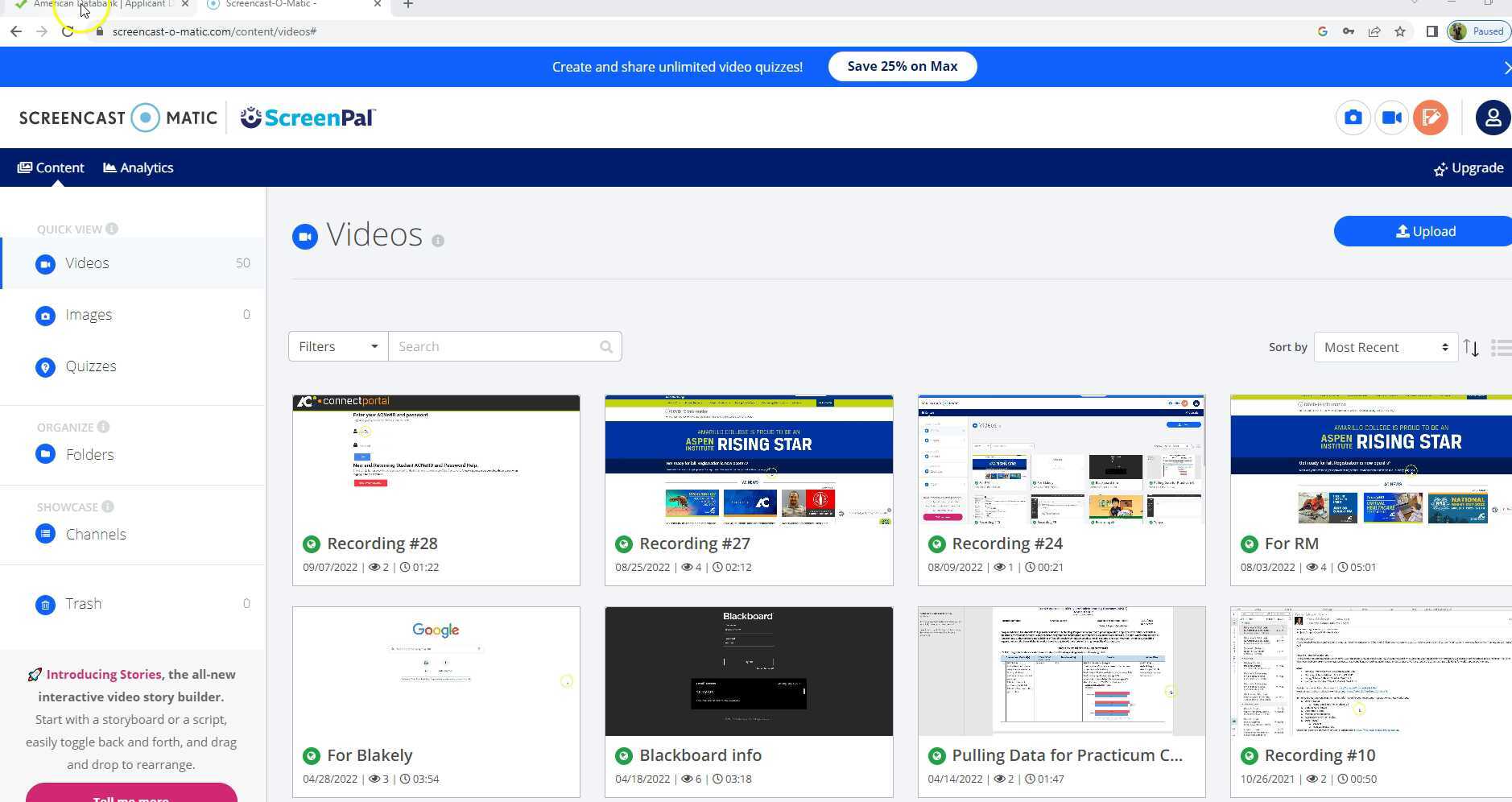Open Folders in the sidebar
1512x802 pixels.
pos(89,455)
